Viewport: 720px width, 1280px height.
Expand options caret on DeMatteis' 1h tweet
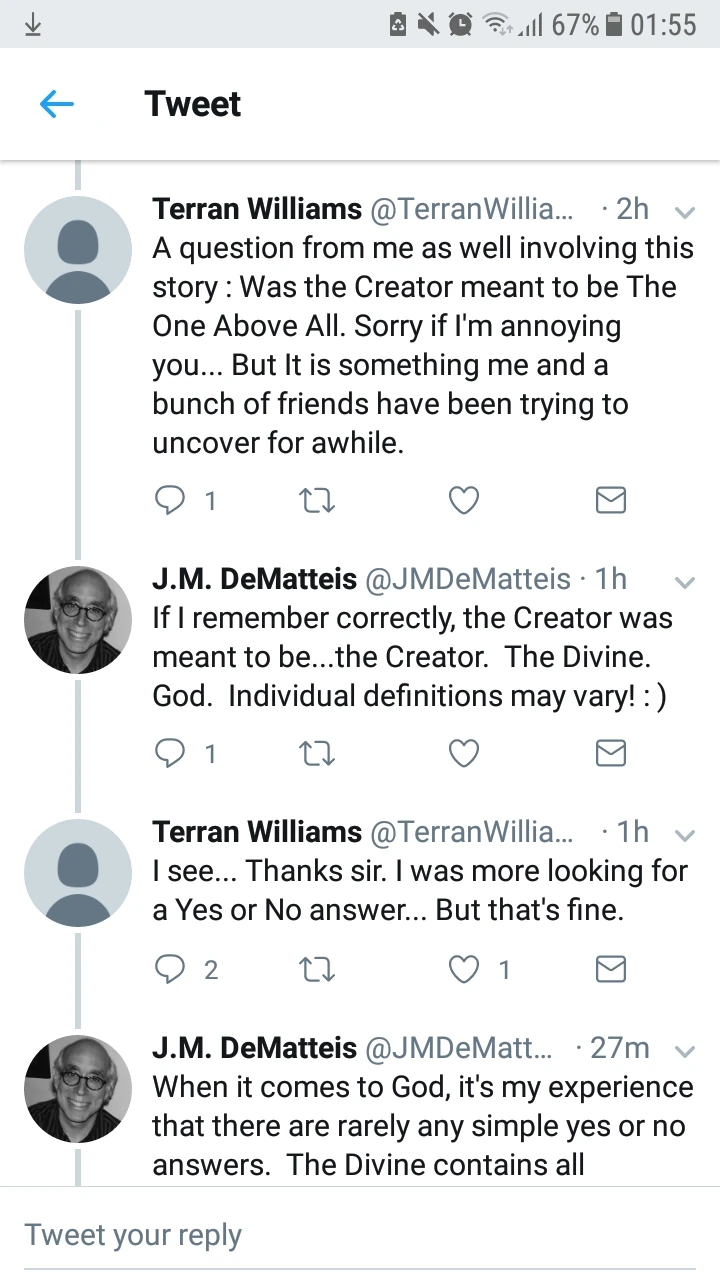[685, 581]
